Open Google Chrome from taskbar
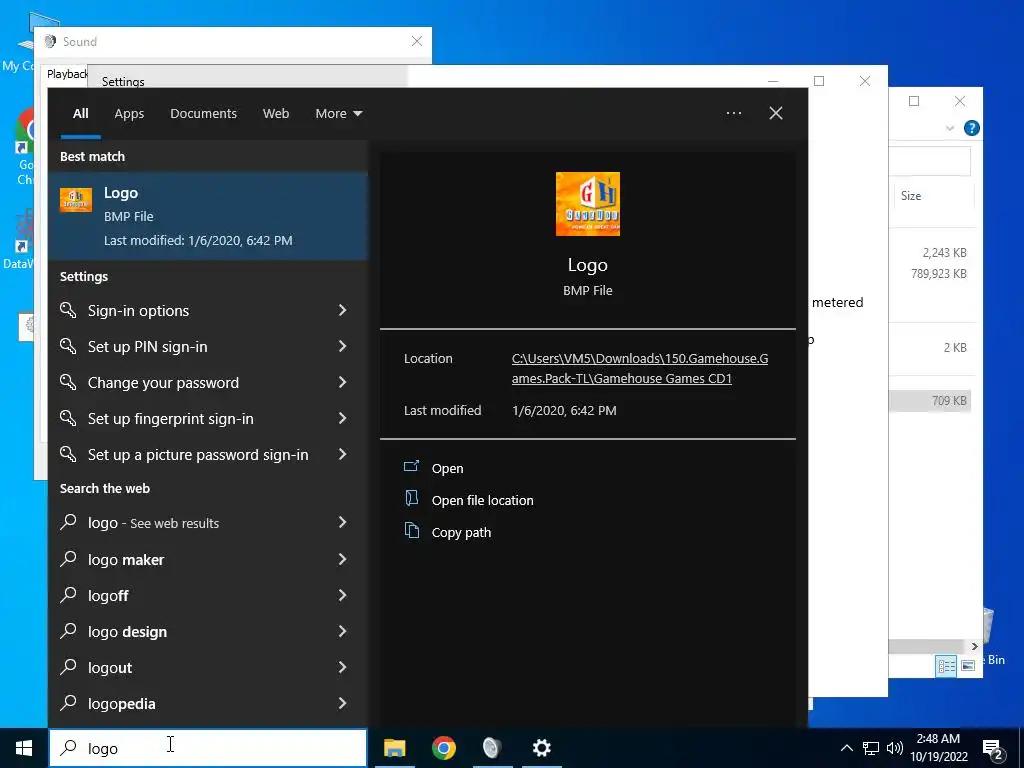This screenshot has width=1024, height=768. pyautogui.click(x=443, y=748)
